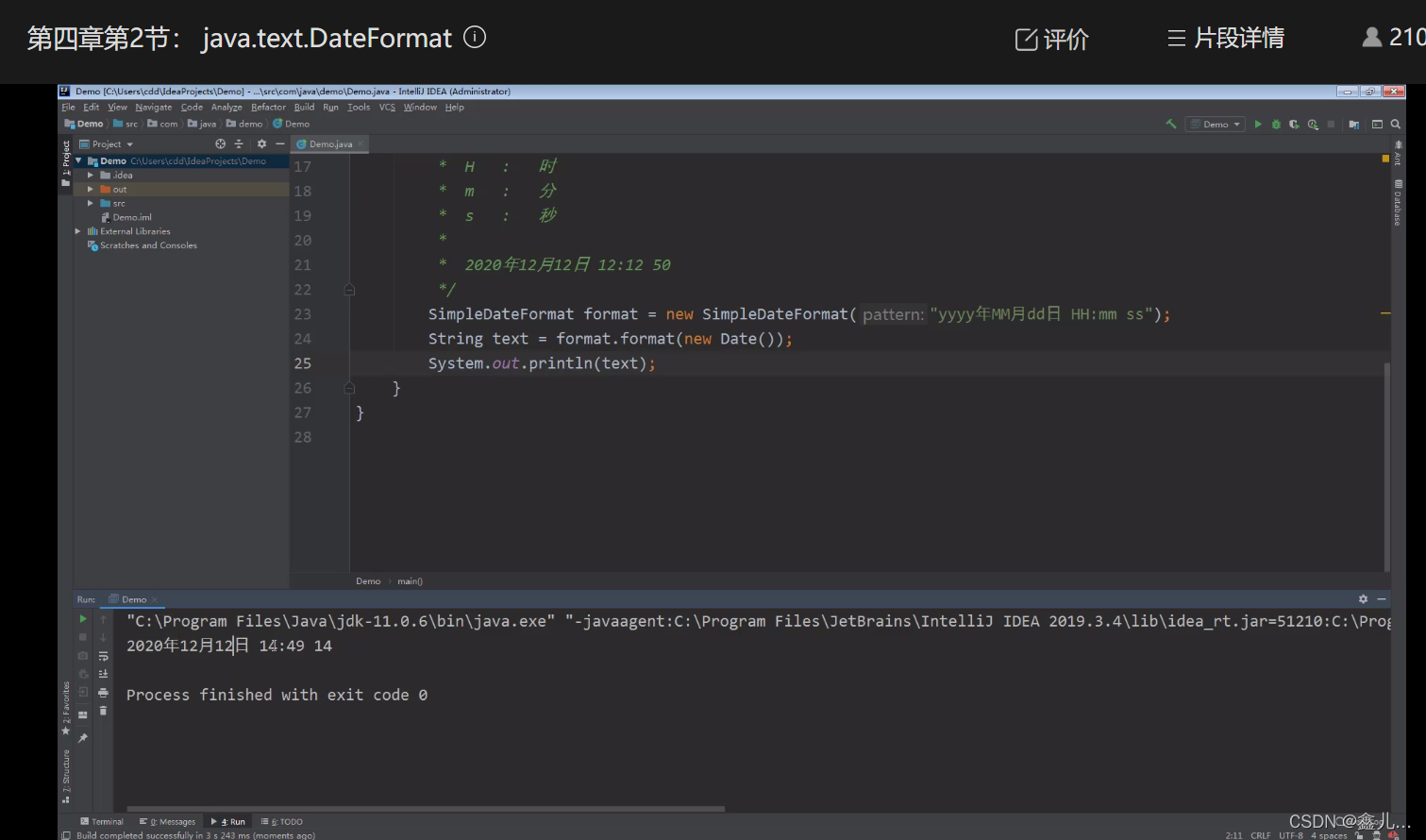Open the Navigate menu

tap(154, 108)
